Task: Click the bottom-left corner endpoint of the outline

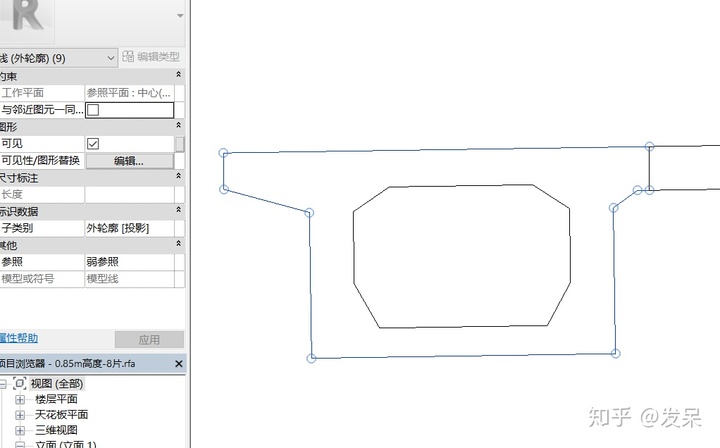Action: pos(311,358)
